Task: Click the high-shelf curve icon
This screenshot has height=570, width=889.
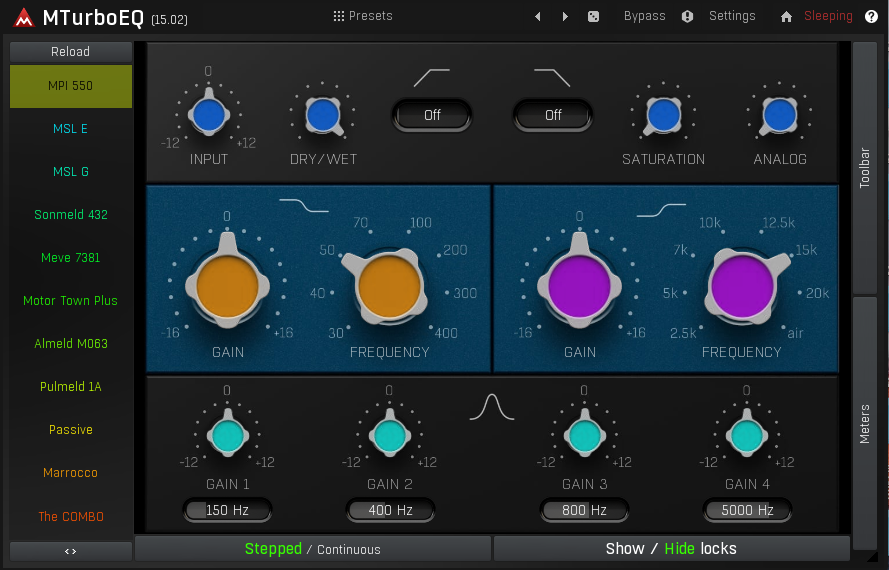Action: (x=661, y=210)
